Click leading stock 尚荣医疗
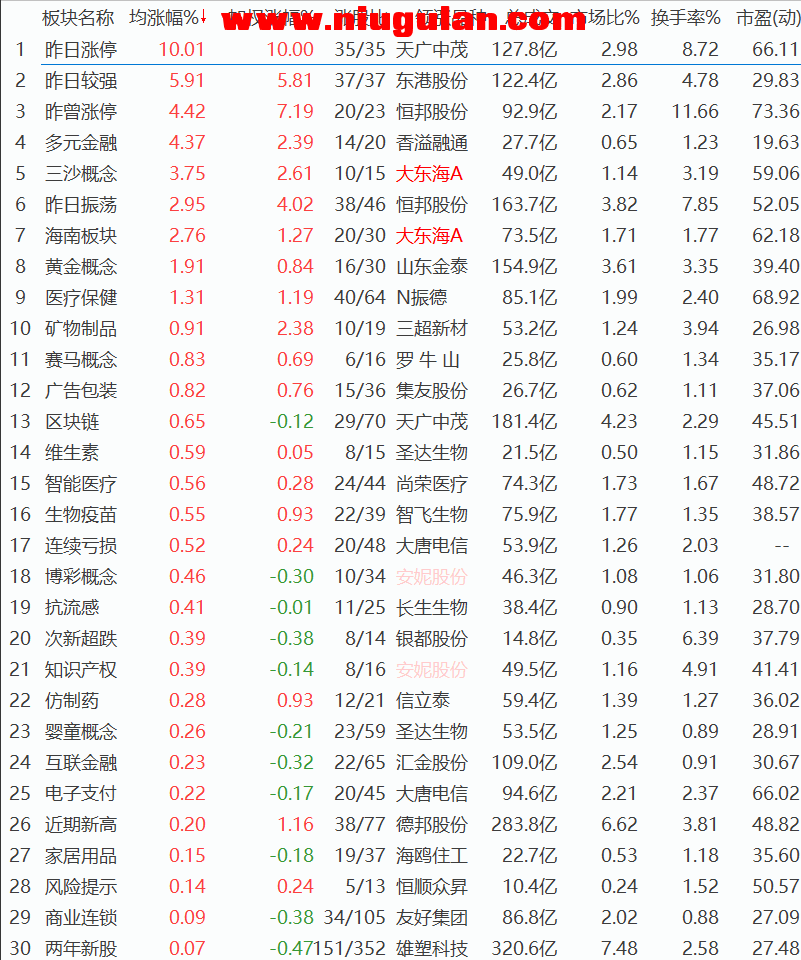Screen dimensions: 801x960 coord(432,484)
